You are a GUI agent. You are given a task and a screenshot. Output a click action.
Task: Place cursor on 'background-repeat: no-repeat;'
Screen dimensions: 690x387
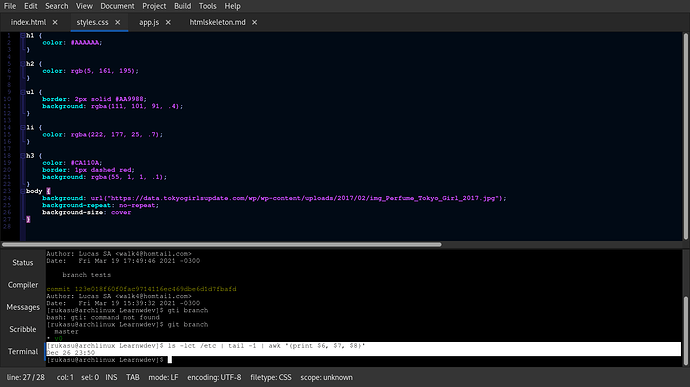click(x=100, y=205)
